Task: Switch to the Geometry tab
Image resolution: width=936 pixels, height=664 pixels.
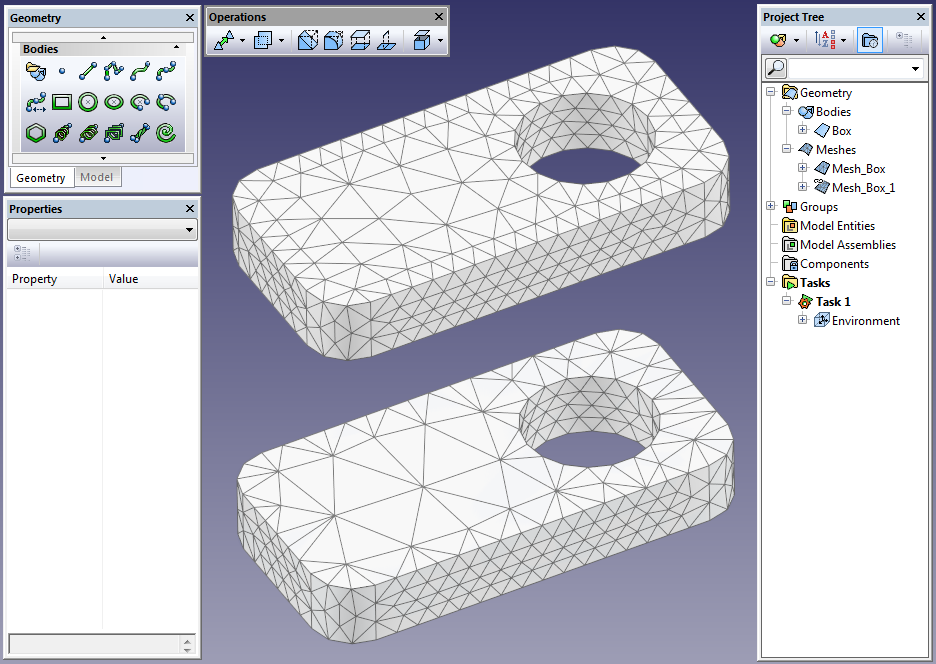Action: click(x=41, y=178)
